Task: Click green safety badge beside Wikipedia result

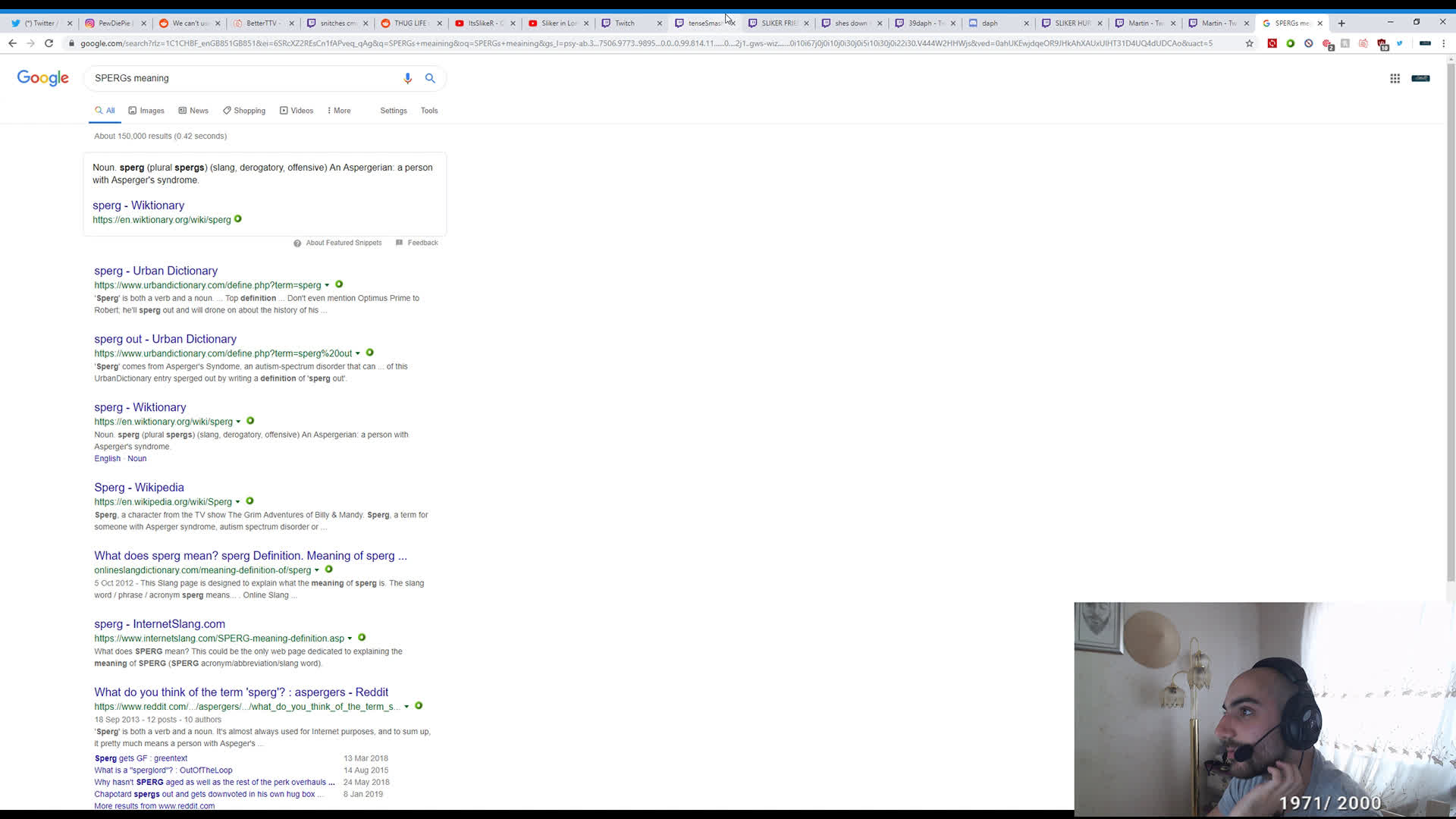Action: point(249,501)
